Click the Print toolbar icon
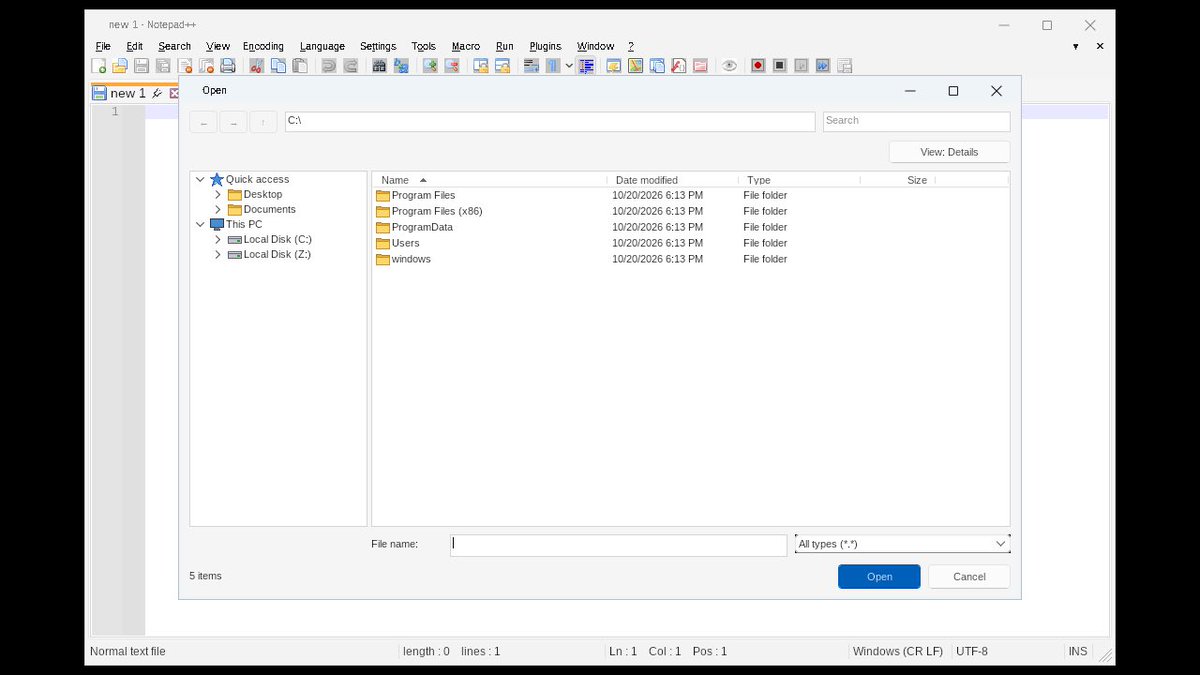This screenshot has height=675, width=1200. pyautogui.click(x=228, y=66)
